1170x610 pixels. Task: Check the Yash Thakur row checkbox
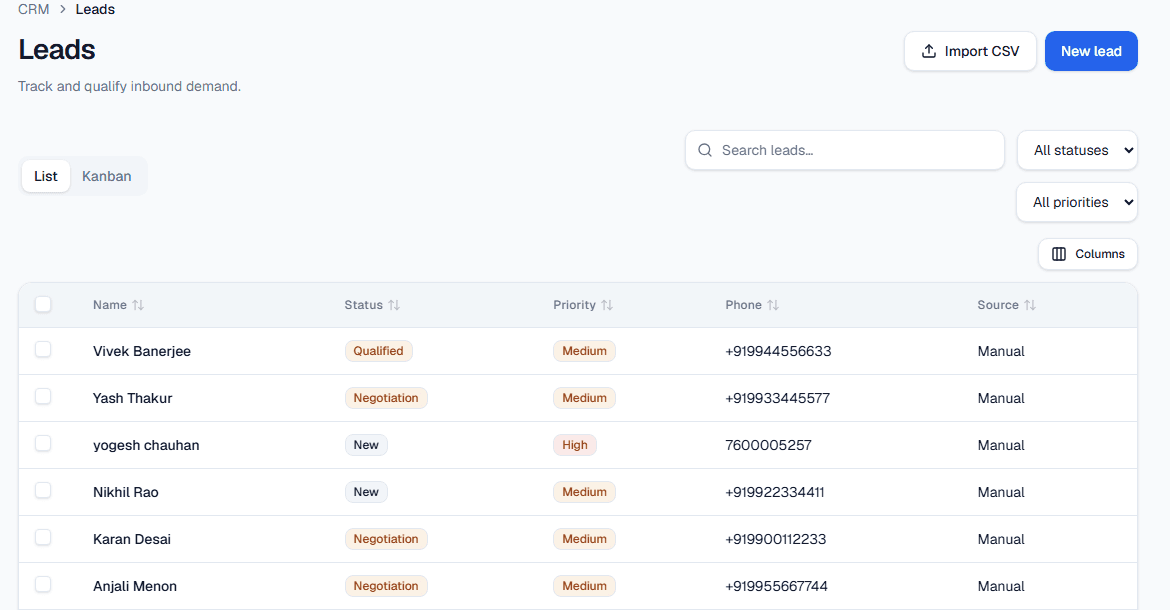43,396
